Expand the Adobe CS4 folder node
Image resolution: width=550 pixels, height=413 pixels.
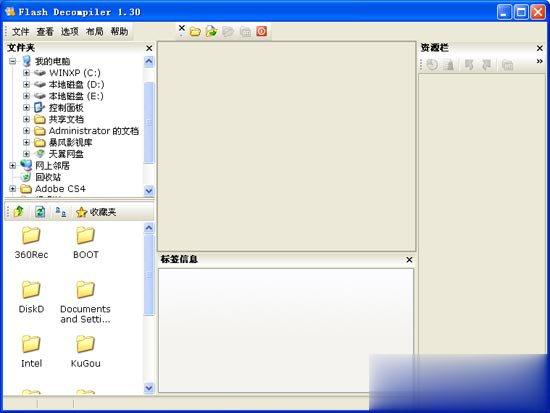pos(13,189)
